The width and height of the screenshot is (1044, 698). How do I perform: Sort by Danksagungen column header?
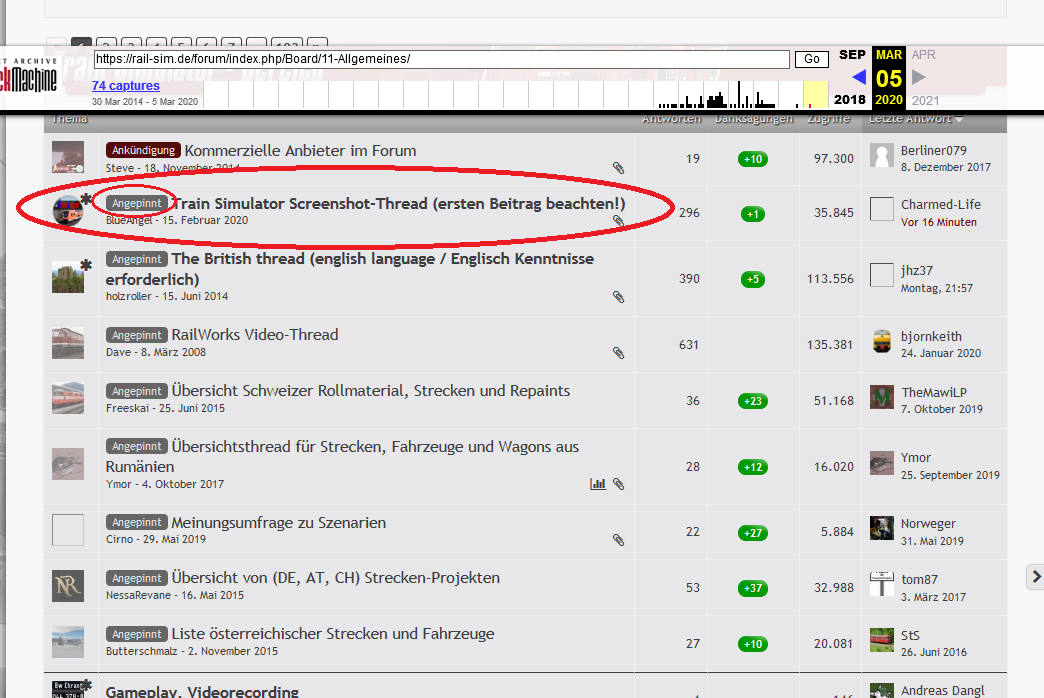point(754,119)
